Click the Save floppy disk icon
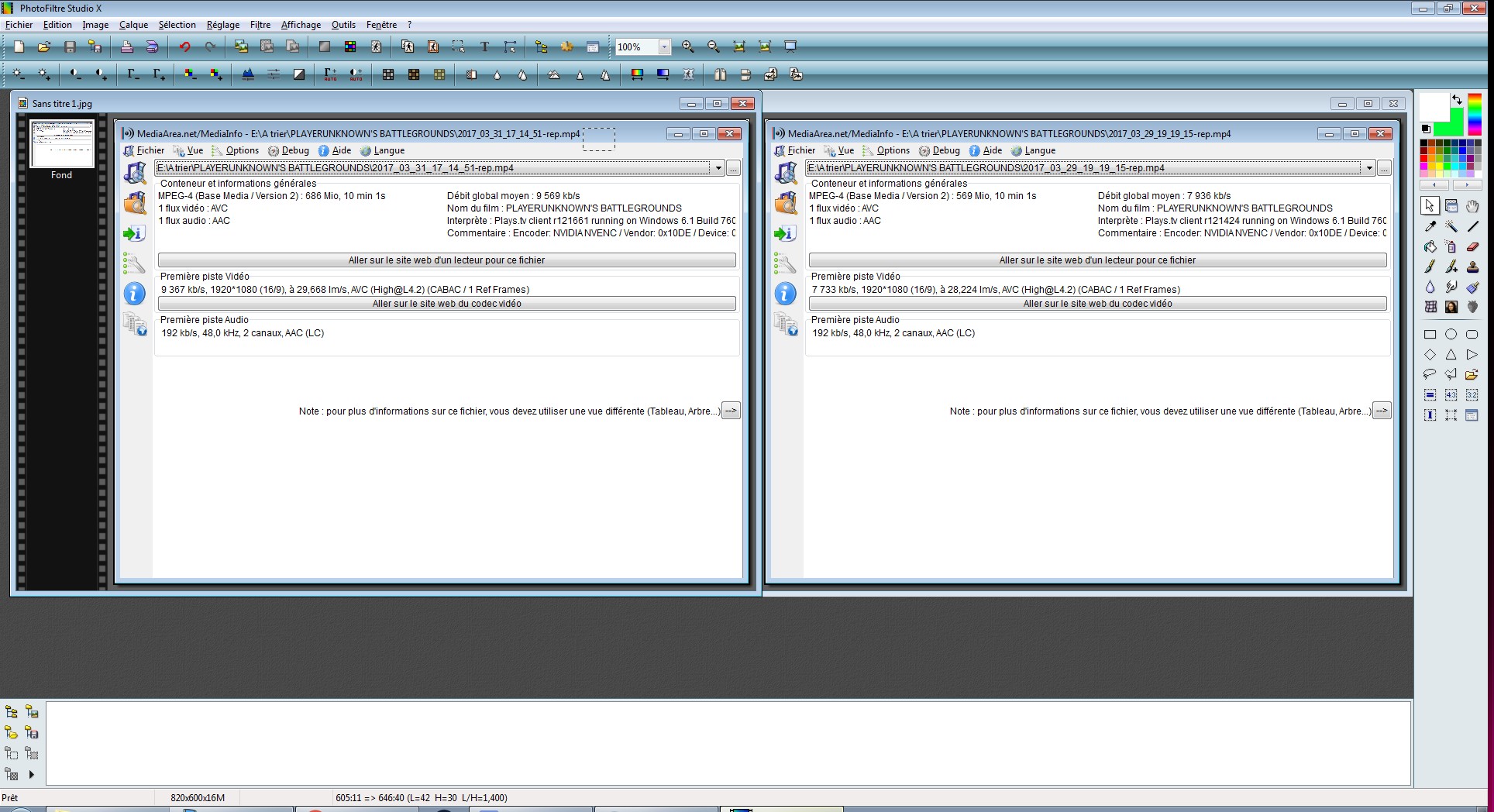The width and height of the screenshot is (1494, 812). 70,46
